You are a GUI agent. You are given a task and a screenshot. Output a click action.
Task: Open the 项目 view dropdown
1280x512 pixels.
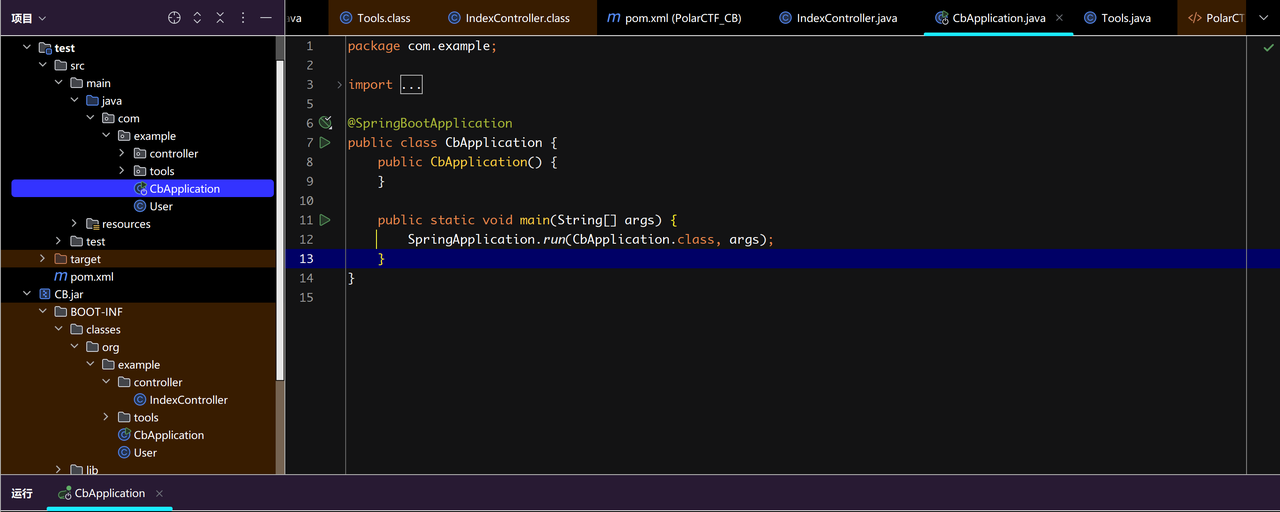coord(29,18)
